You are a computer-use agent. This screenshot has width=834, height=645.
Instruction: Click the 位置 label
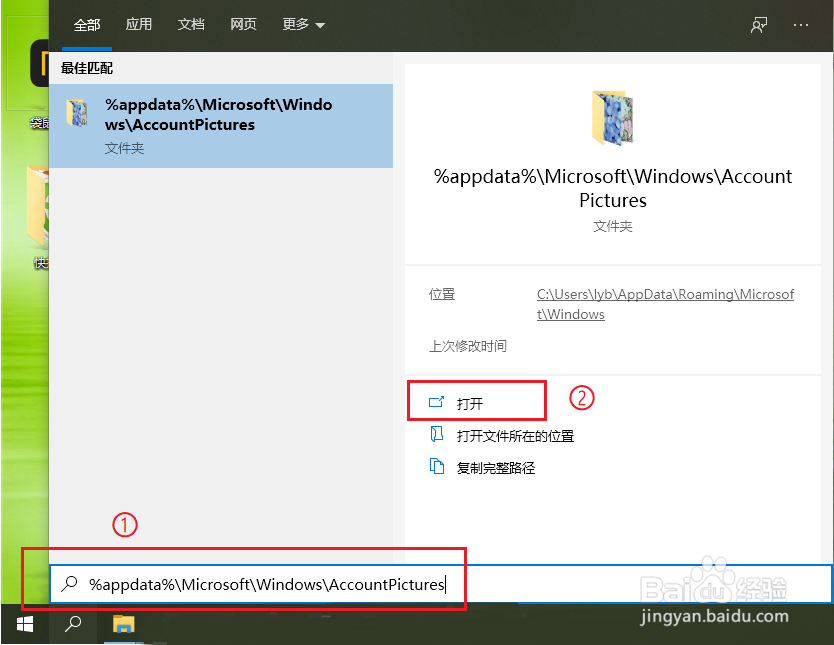point(442,294)
